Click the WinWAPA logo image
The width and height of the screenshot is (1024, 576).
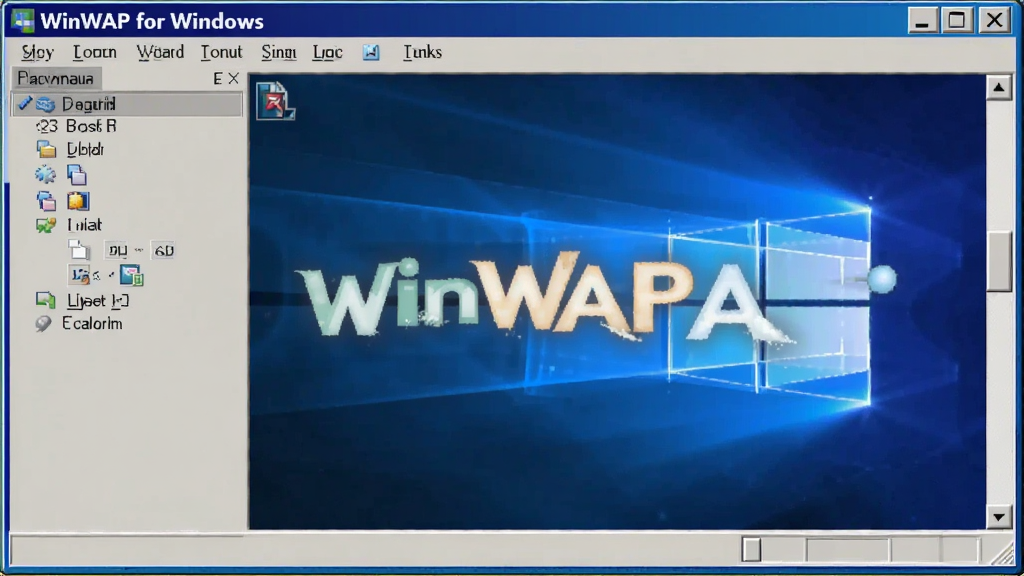[545, 298]
